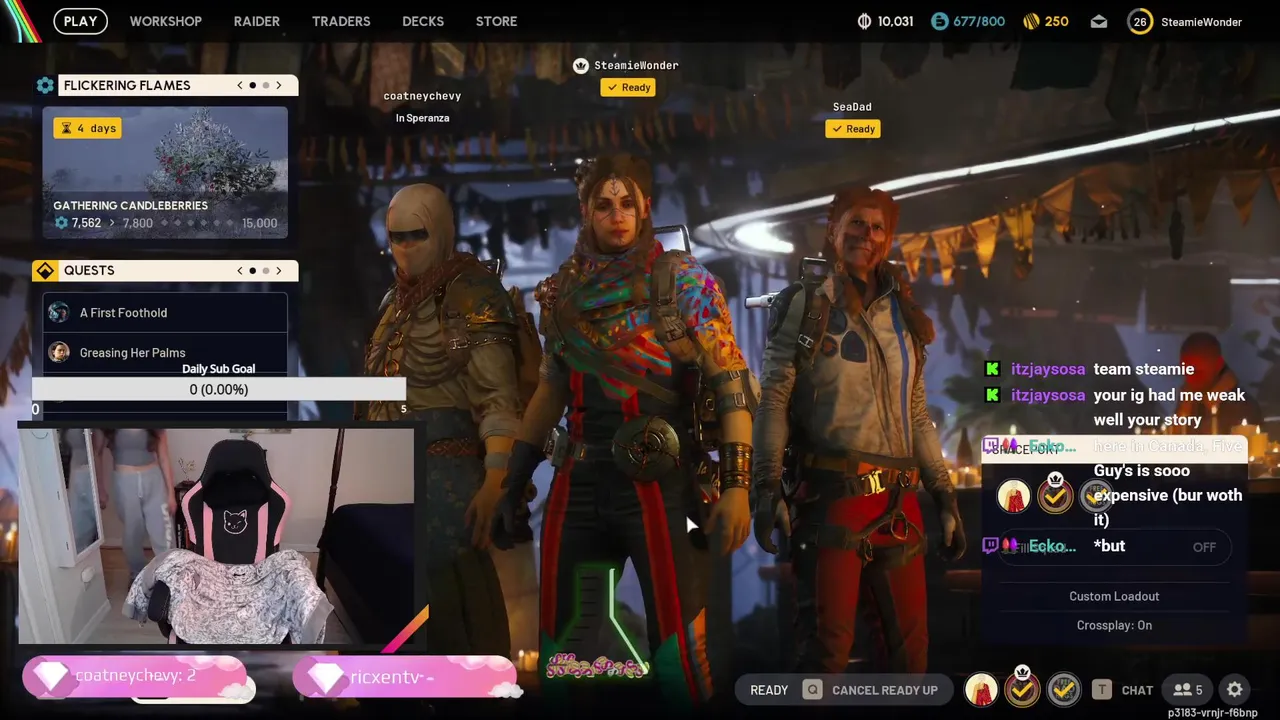Select the red-robed avatar in bottom bar
Screen dimensions: 1280x720
pyautogui.click(x=981, y=690)
